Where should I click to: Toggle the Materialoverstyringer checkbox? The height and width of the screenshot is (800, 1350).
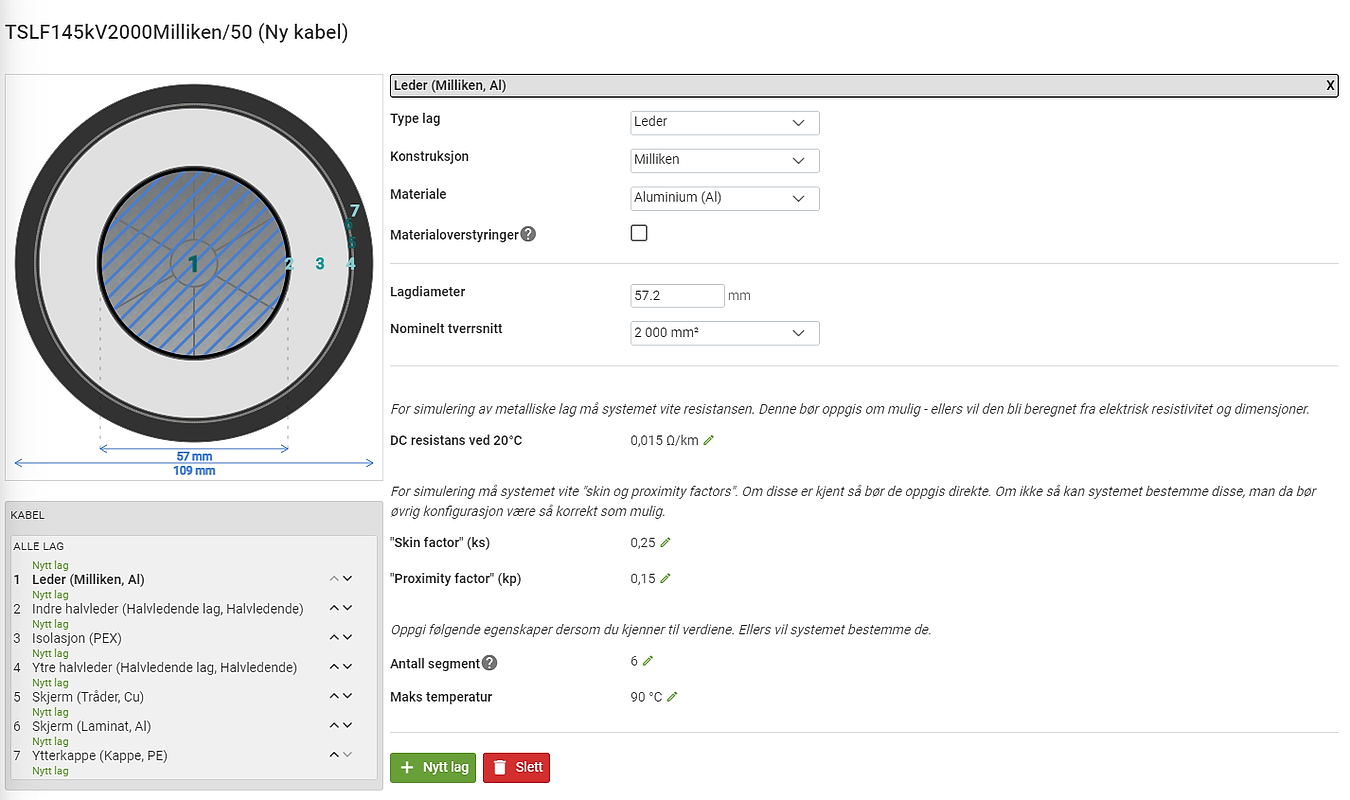(639, 233)
